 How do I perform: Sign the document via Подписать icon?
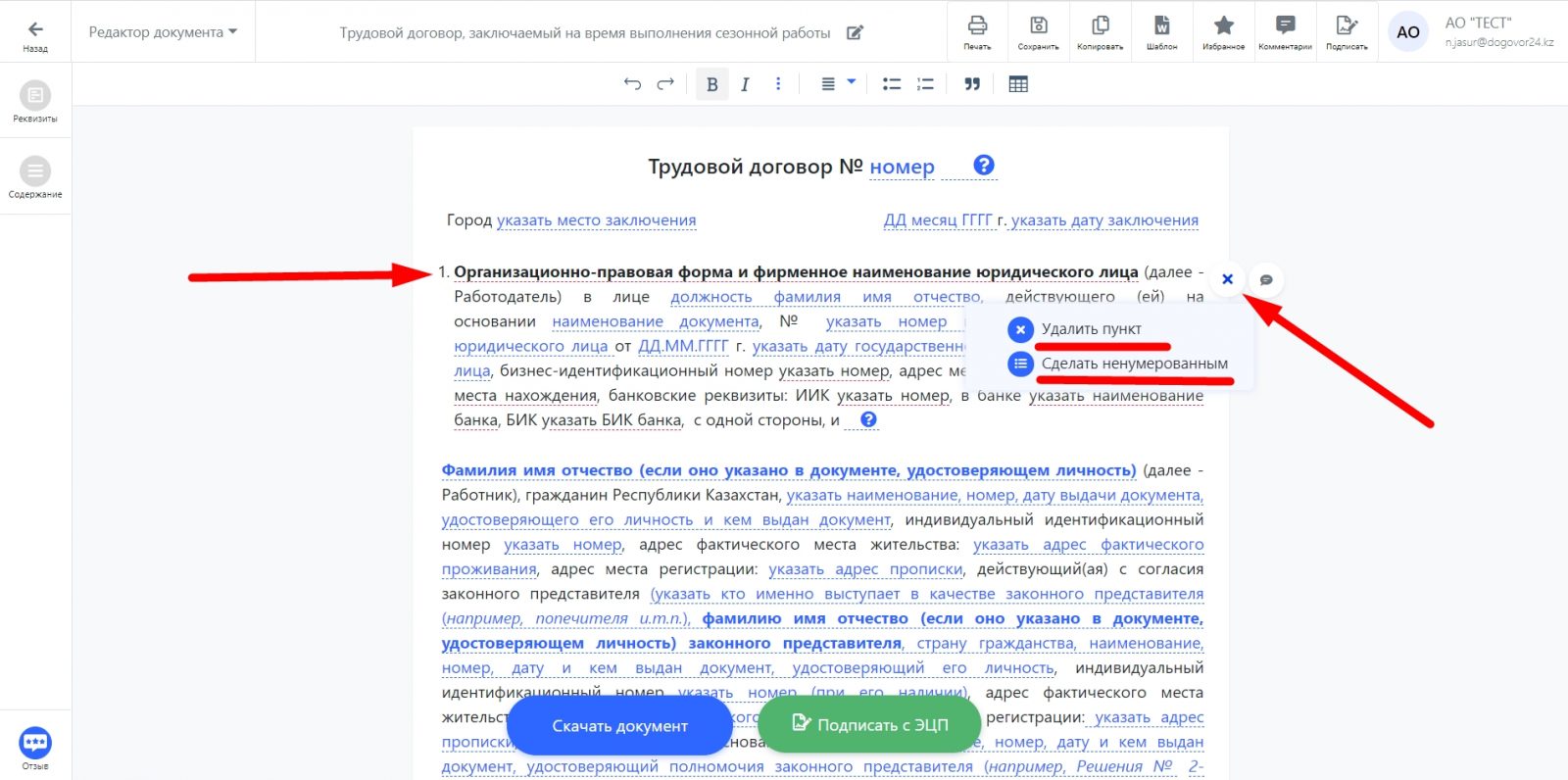[x=1347, y=32]
